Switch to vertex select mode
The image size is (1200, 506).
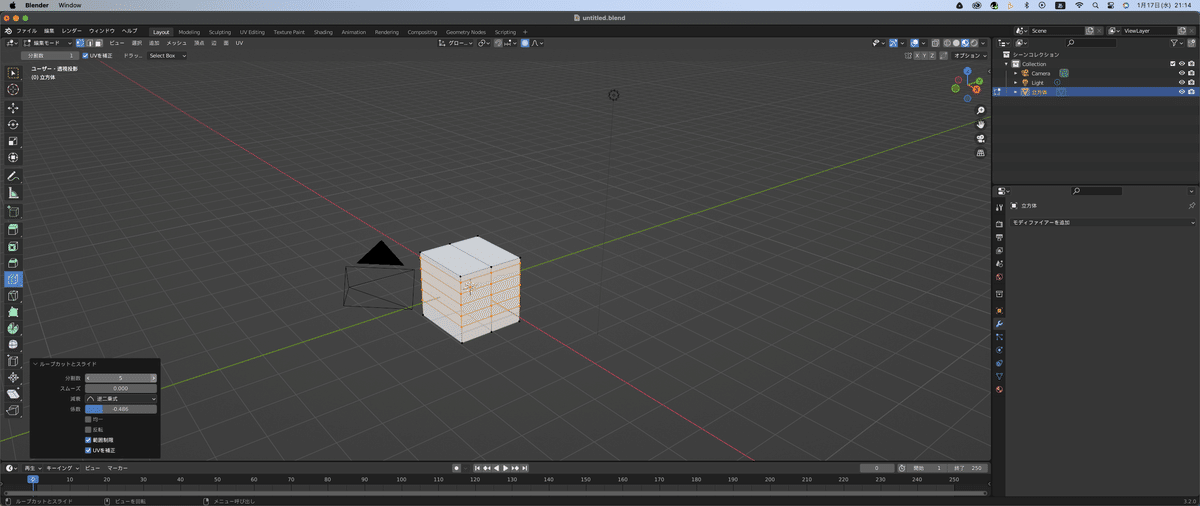[x=80, y=43]
